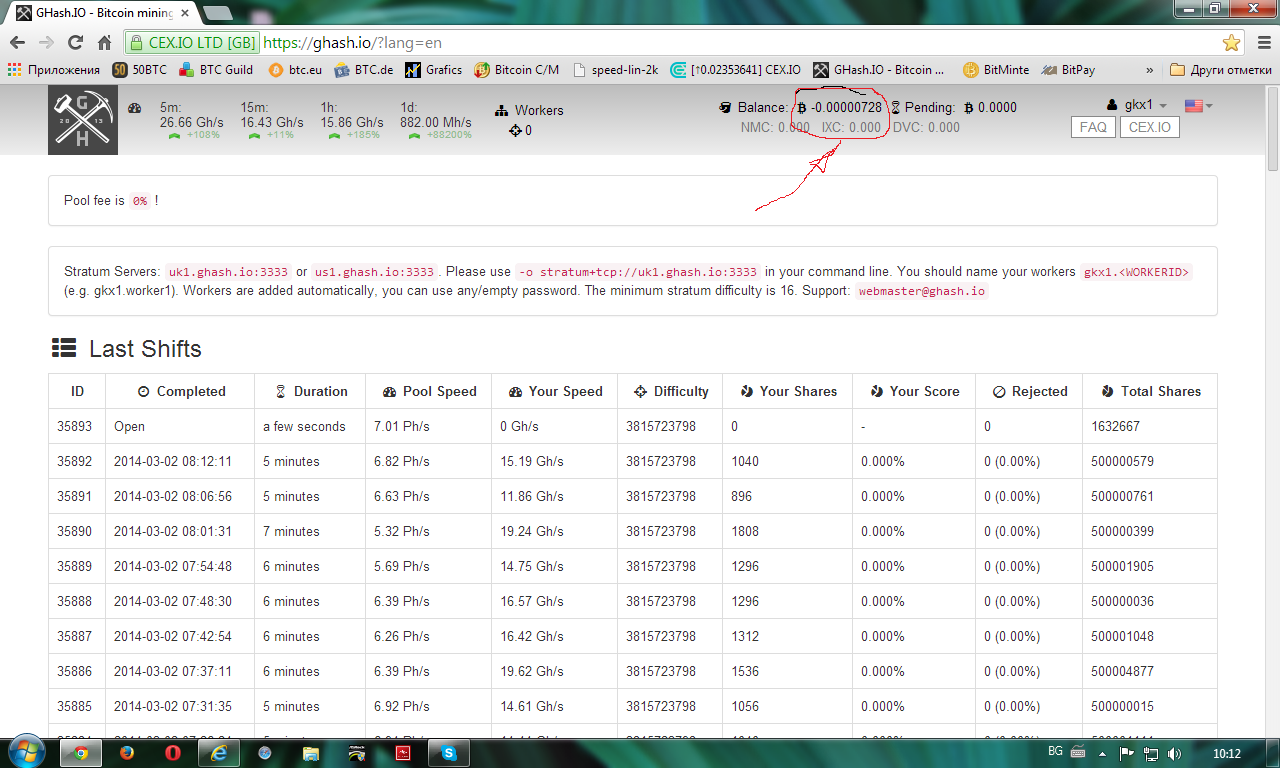Viewport: 1280px width, 768px height.
Task: Click the CEX.IO header button
Action: click(1150, 127)
